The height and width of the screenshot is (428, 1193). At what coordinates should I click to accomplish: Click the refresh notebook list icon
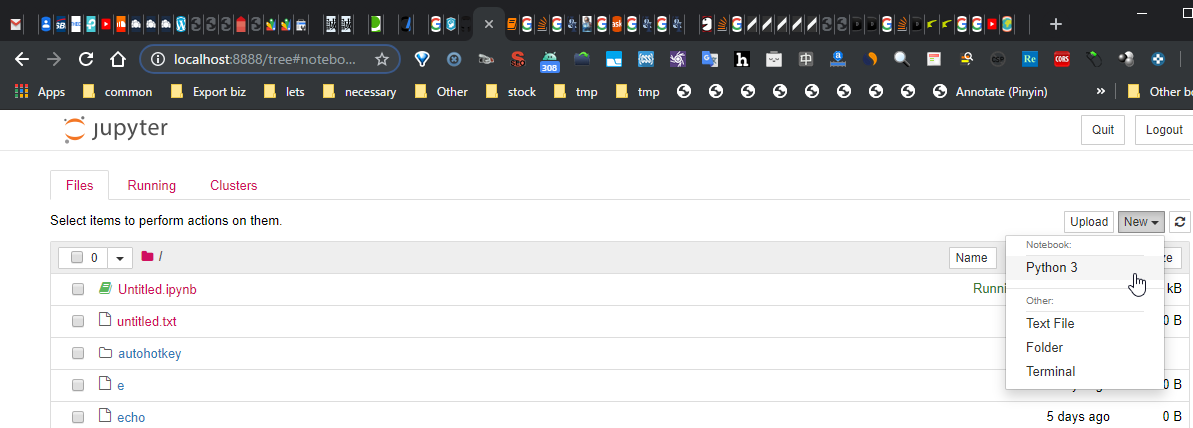pos(1181,222)
